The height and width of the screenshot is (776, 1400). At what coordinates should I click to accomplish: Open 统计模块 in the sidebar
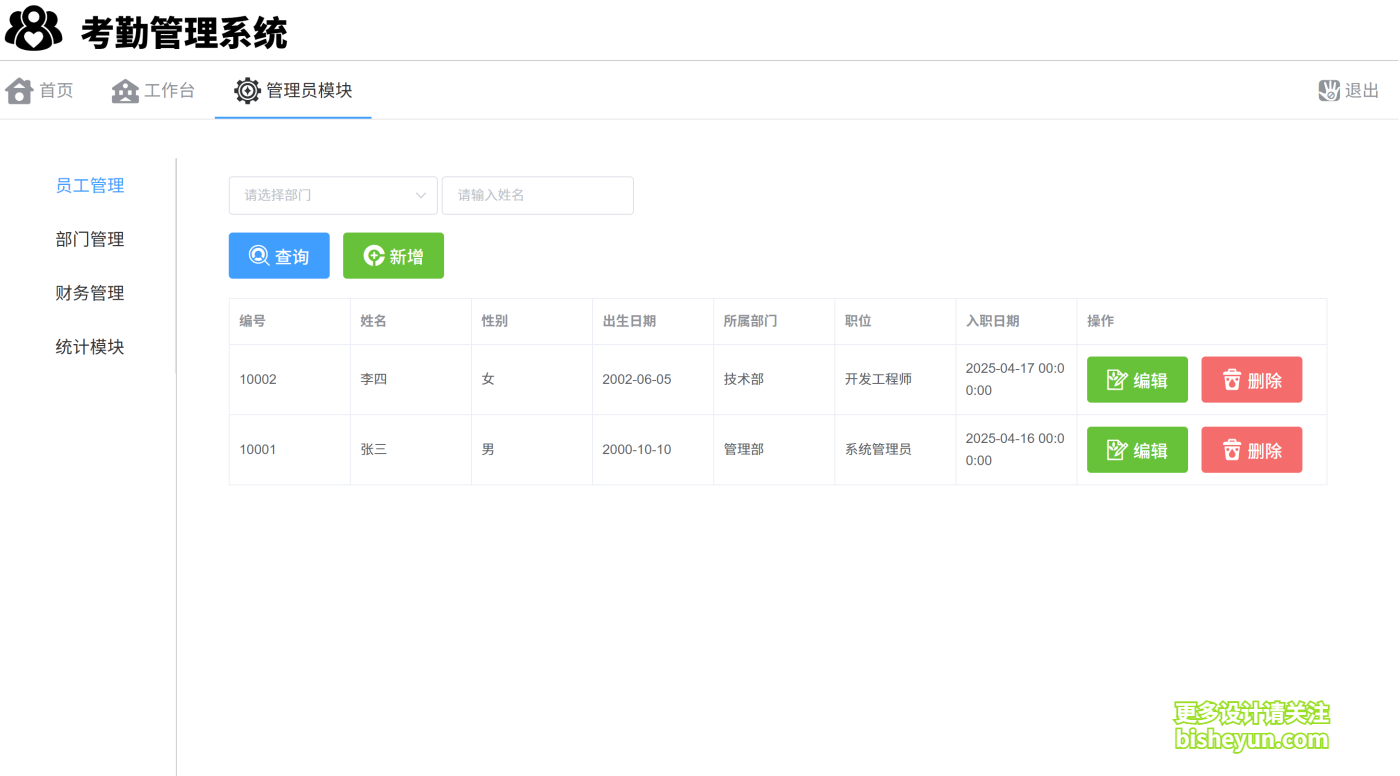coord(90,347)
